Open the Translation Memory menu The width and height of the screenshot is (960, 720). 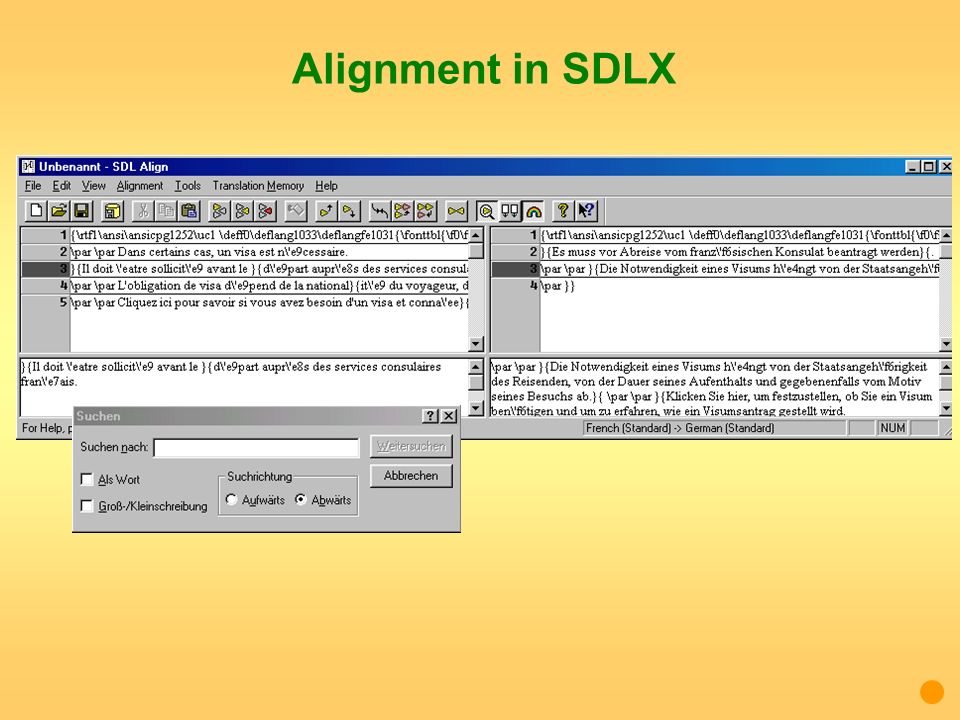pyautogui.click(x=258, y=186)
